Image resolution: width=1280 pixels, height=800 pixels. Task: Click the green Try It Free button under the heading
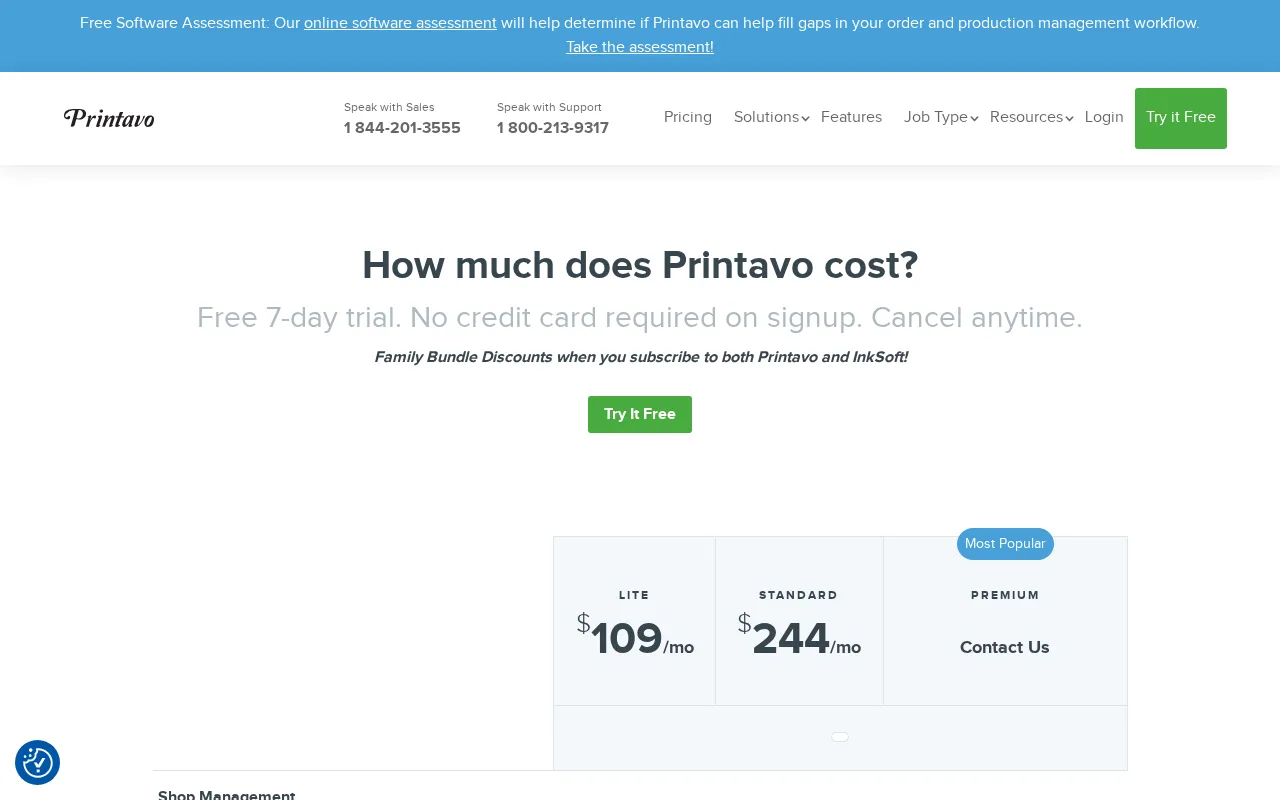point(640,414)
